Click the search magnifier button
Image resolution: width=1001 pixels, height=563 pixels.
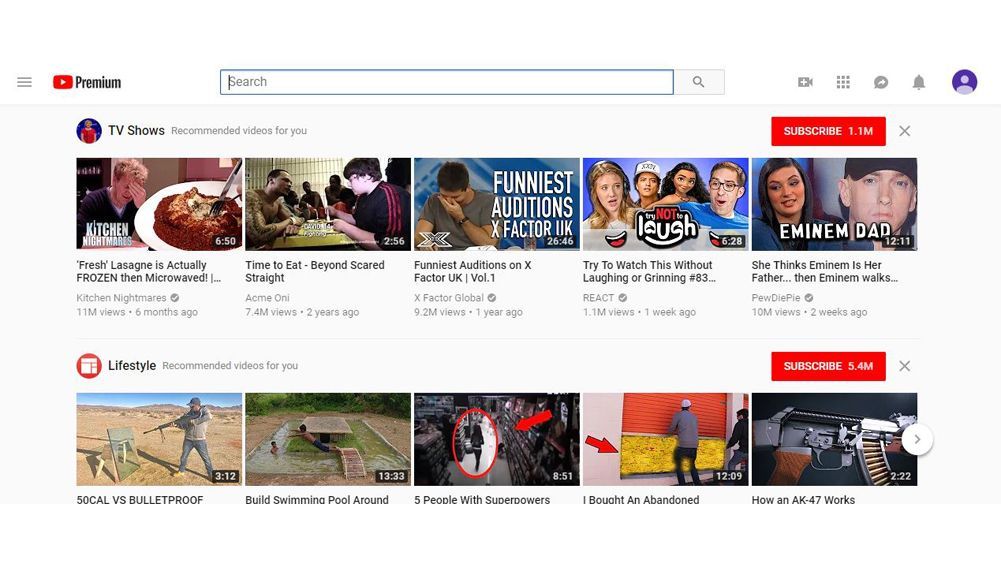(x=699, y=82)
